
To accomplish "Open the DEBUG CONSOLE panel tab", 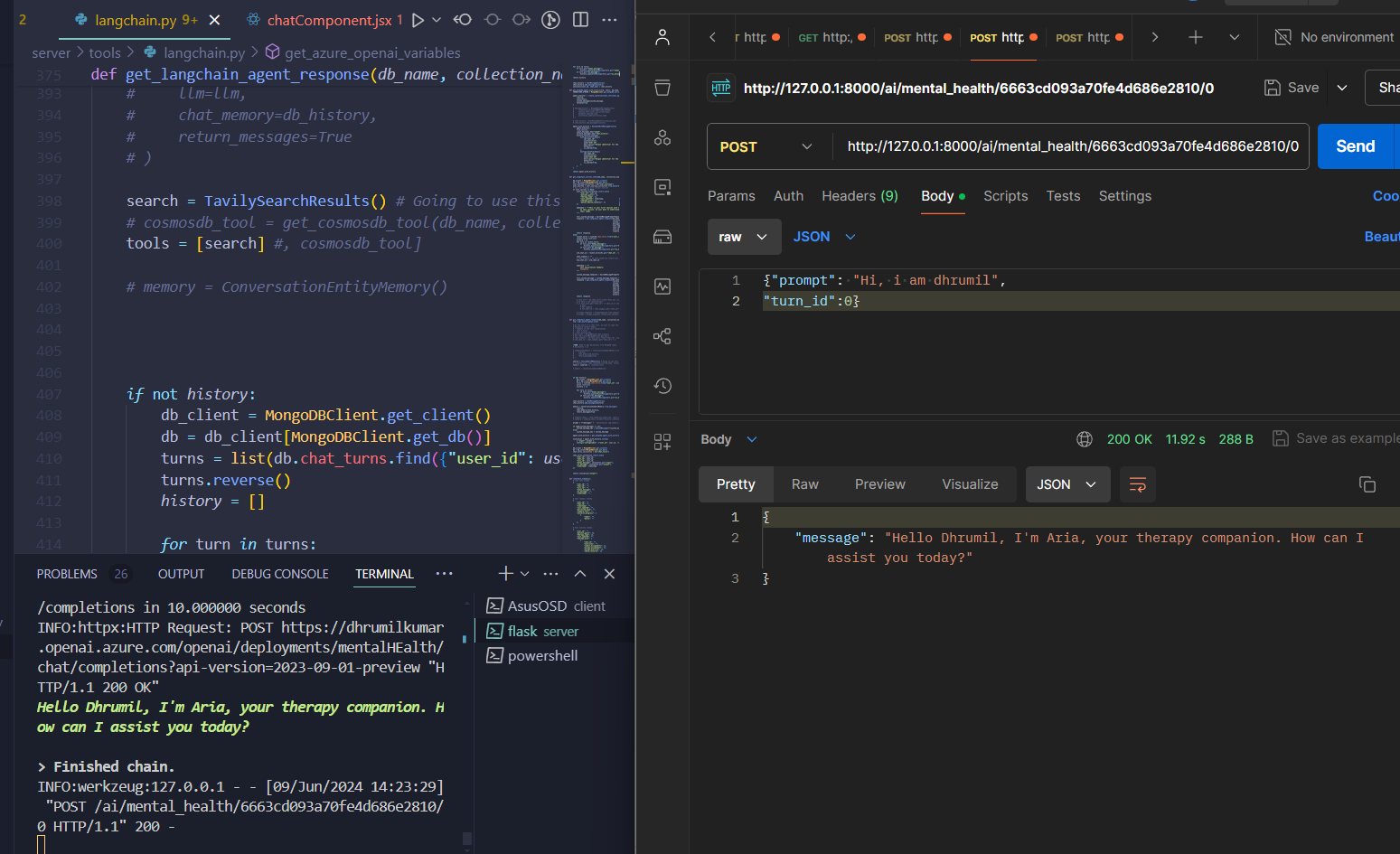I will tap(280, 574).
